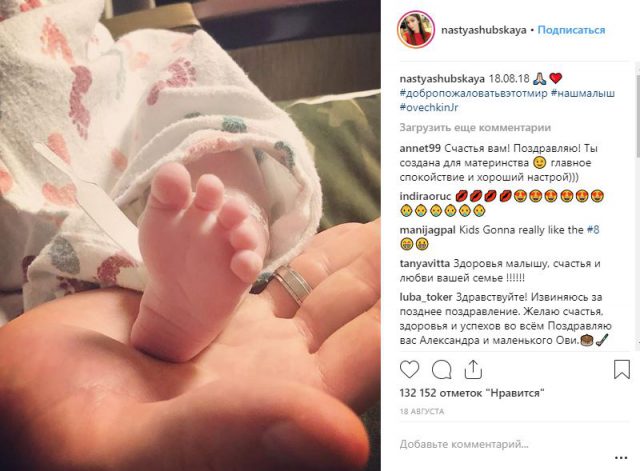This screenshot has height=471, width=640.
Task: Load more comments via Загрузить еще комментарии
Action: coord(475,128)
